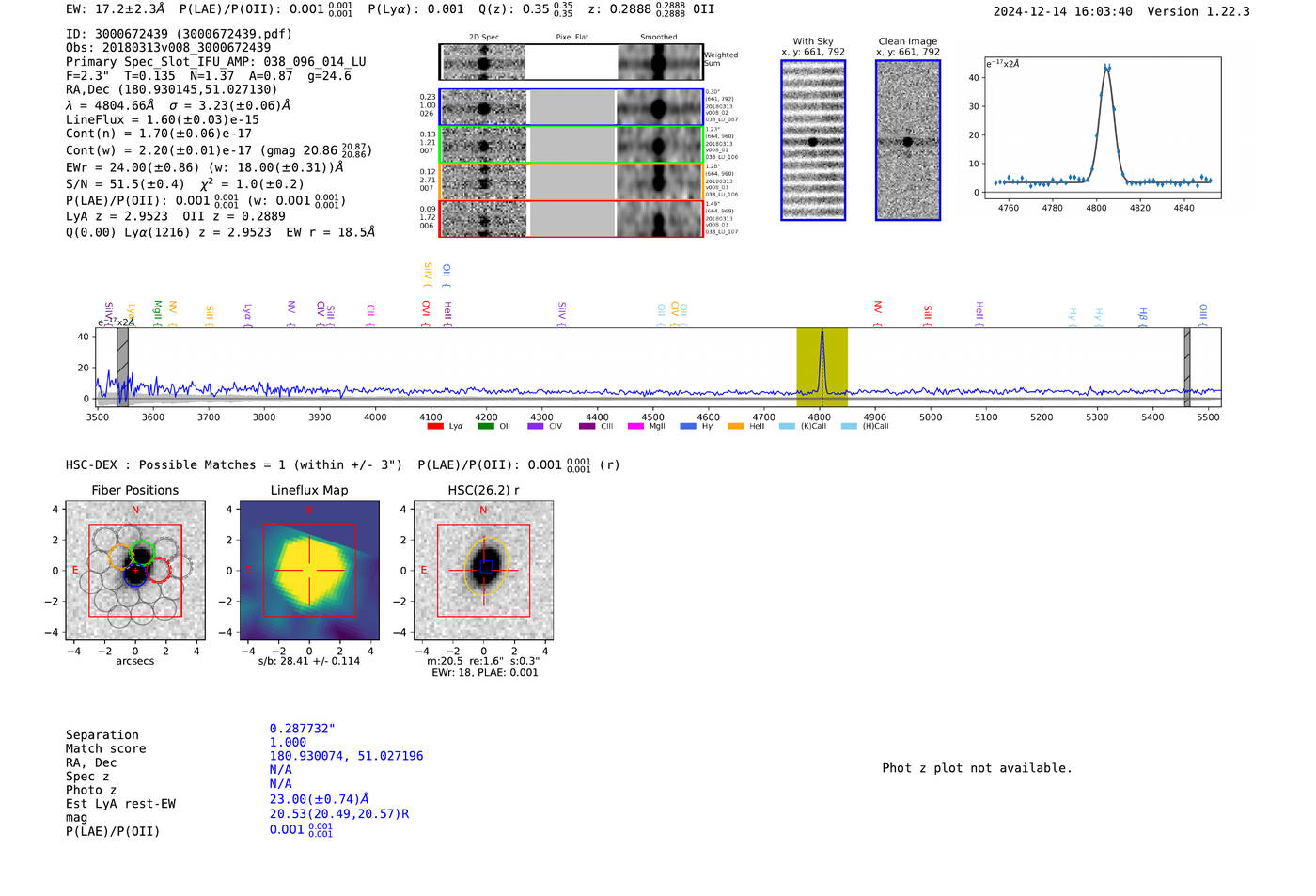Click the Primary Spec_Slot_IFU_AMP line
The height and width of the screenshot is (896, 1316).
click(216, 62)
